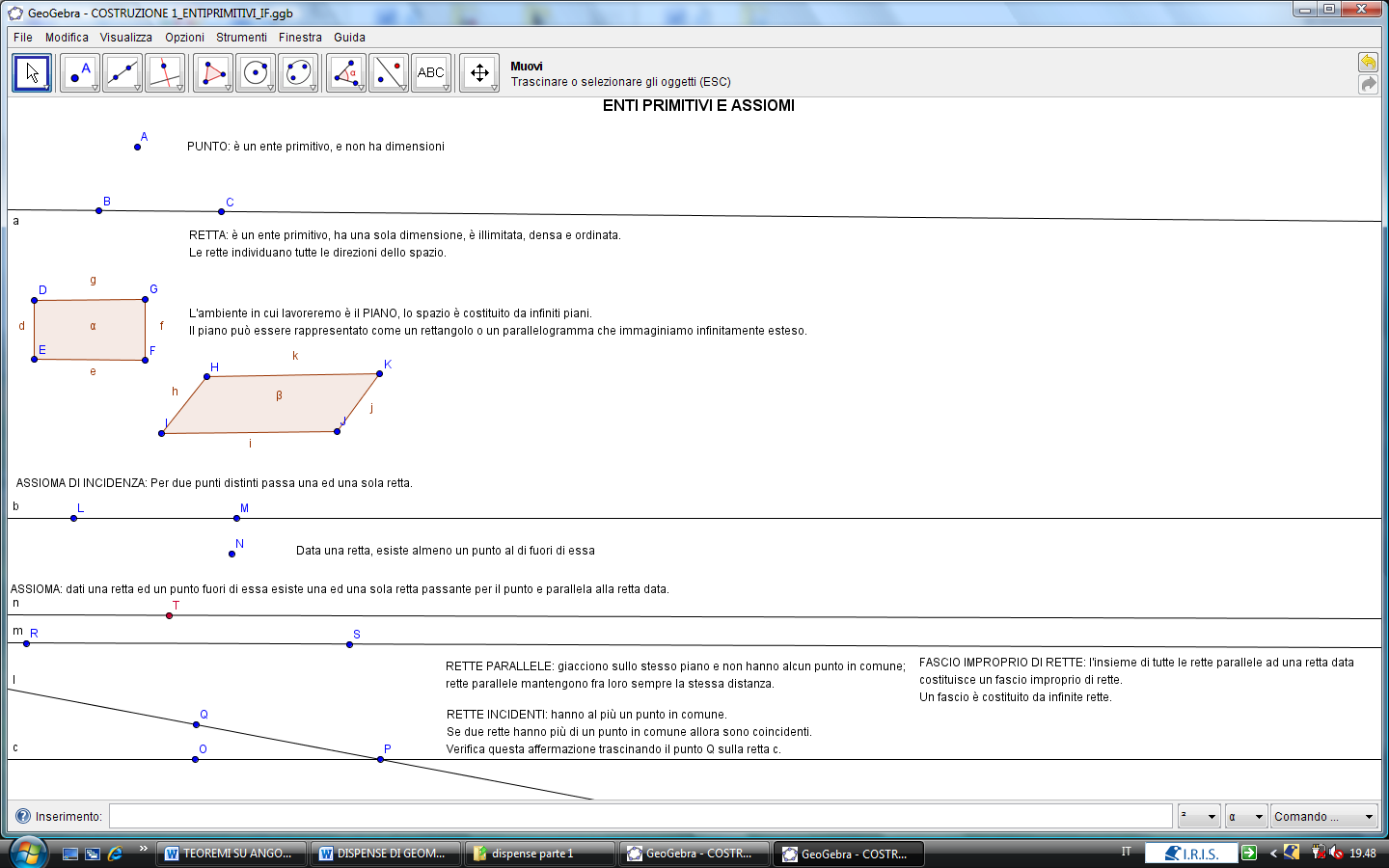This screenshot has width=1389, height=868.
Task: Open the Greek alpha symbol dropdown
Action: 1246,816
